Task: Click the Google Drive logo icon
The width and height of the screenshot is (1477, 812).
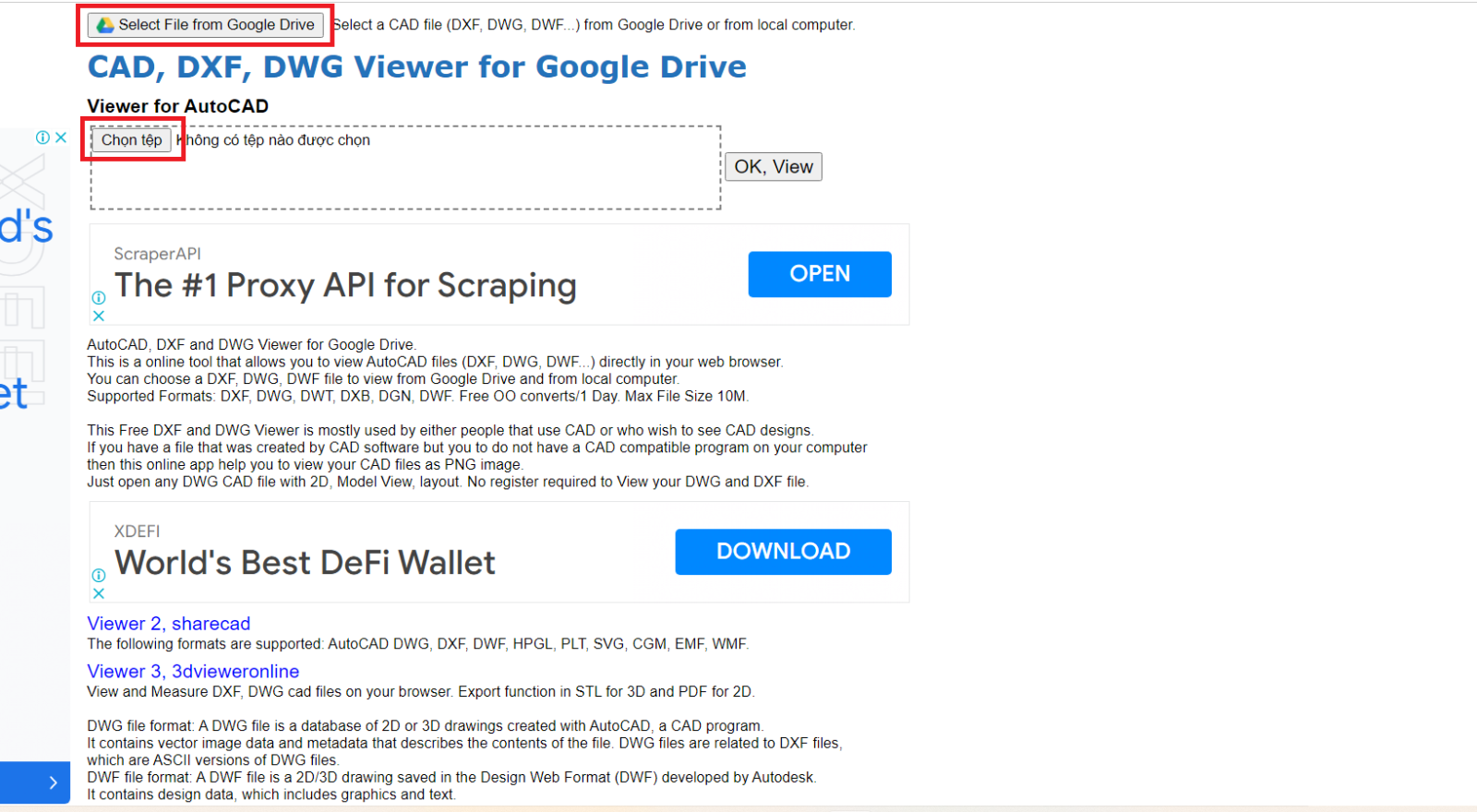Action: tap(106, 25)
